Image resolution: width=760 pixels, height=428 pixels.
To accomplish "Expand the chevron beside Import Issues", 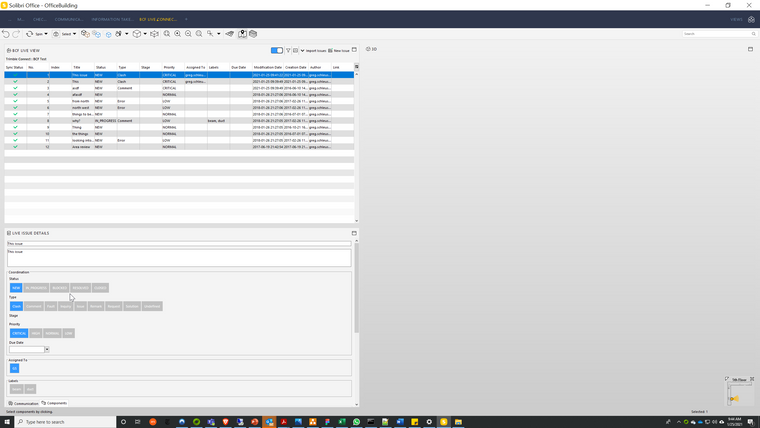I will pos(302,50).
